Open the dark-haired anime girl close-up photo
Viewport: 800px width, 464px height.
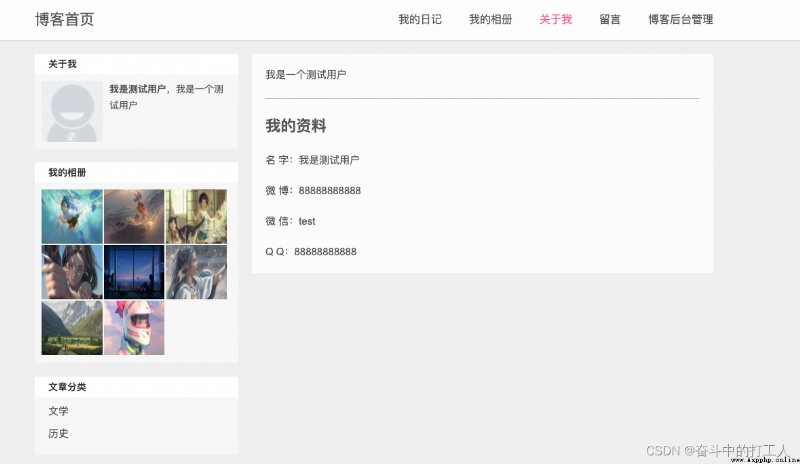[x=72, y=272]
